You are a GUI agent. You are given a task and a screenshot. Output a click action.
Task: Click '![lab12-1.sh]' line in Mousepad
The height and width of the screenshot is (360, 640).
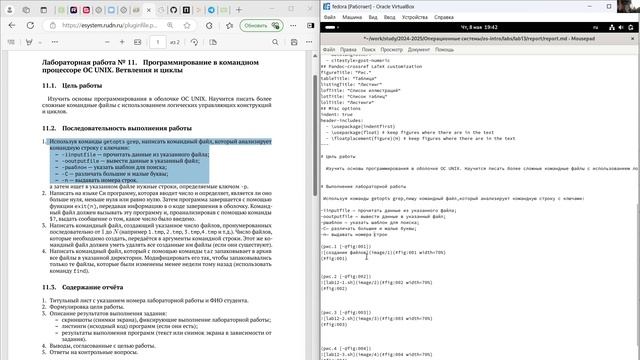click(x=376, y=282)
